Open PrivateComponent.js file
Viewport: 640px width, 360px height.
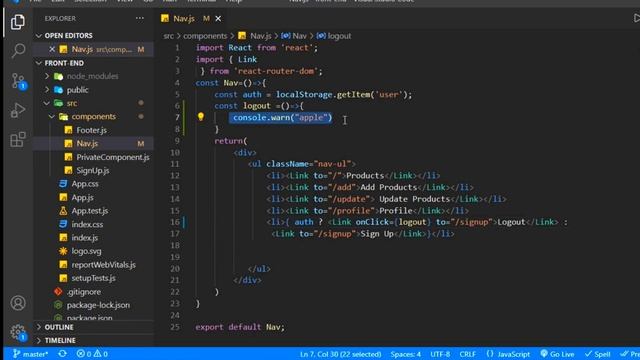click(113, 157)
